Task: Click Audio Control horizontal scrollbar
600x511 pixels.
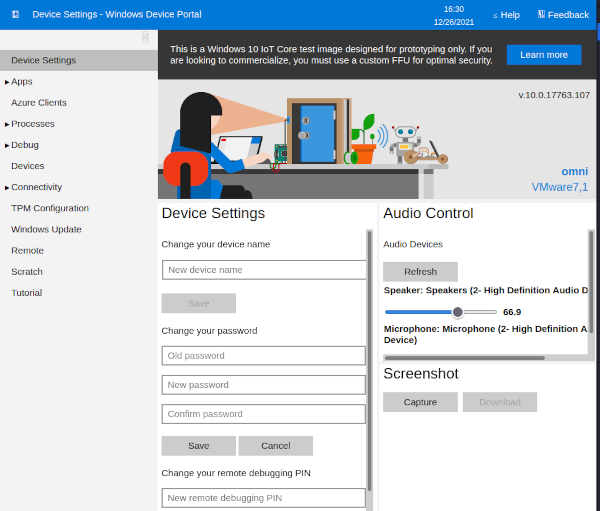Action: pyautogui.click(x=465, y=358)
